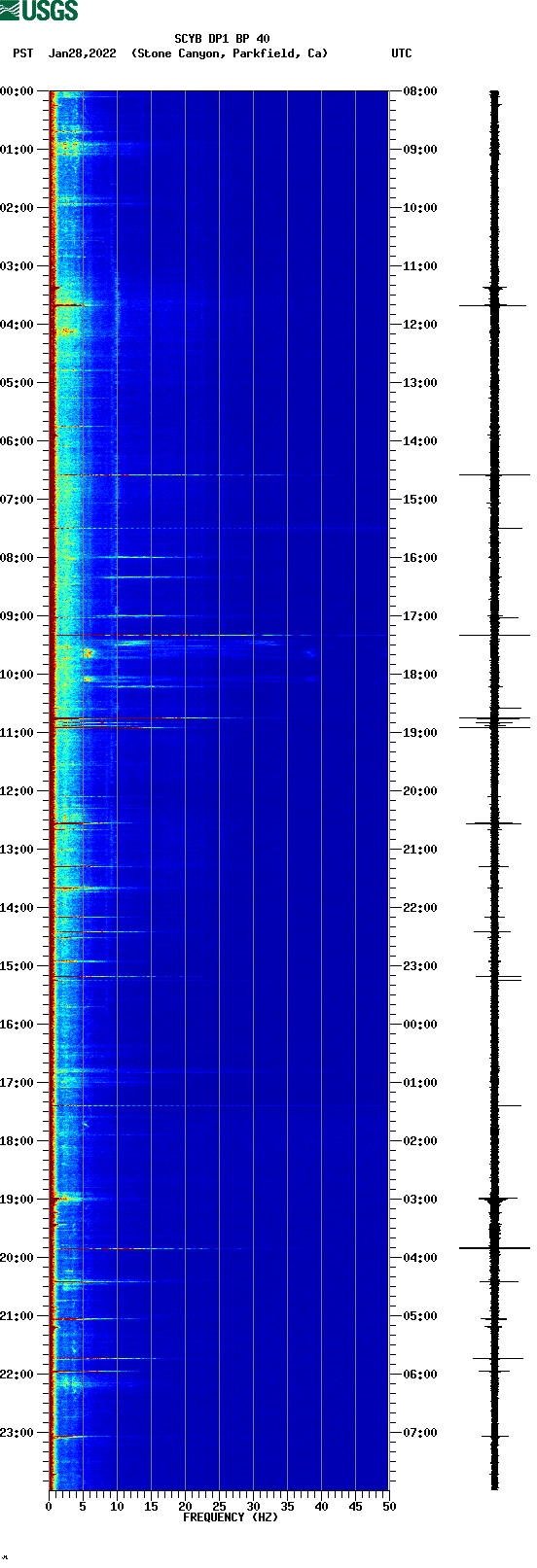
Task: Click the 11:00 PST time label
Action: point(18,733)
